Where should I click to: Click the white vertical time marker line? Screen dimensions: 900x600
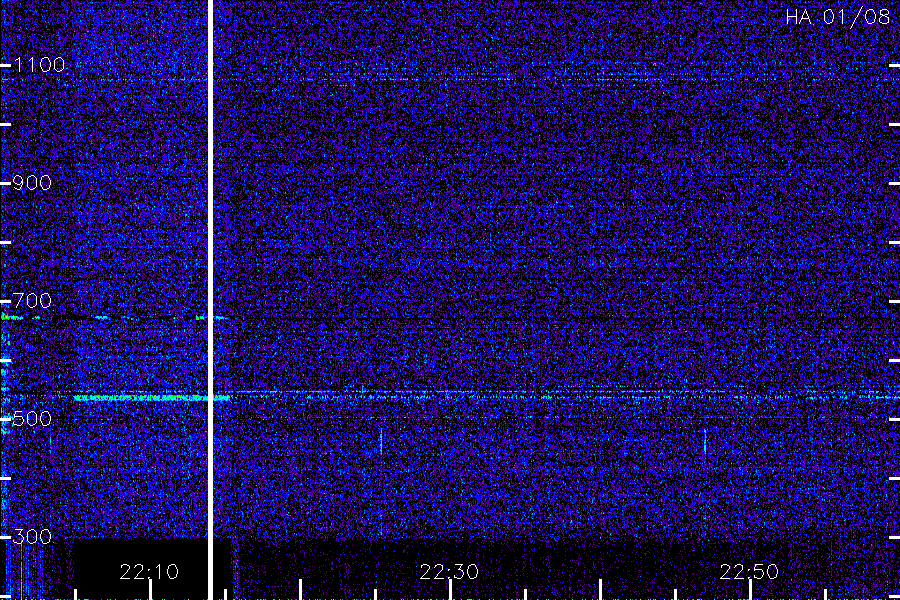pyautogui.click(x=210, y=300)
